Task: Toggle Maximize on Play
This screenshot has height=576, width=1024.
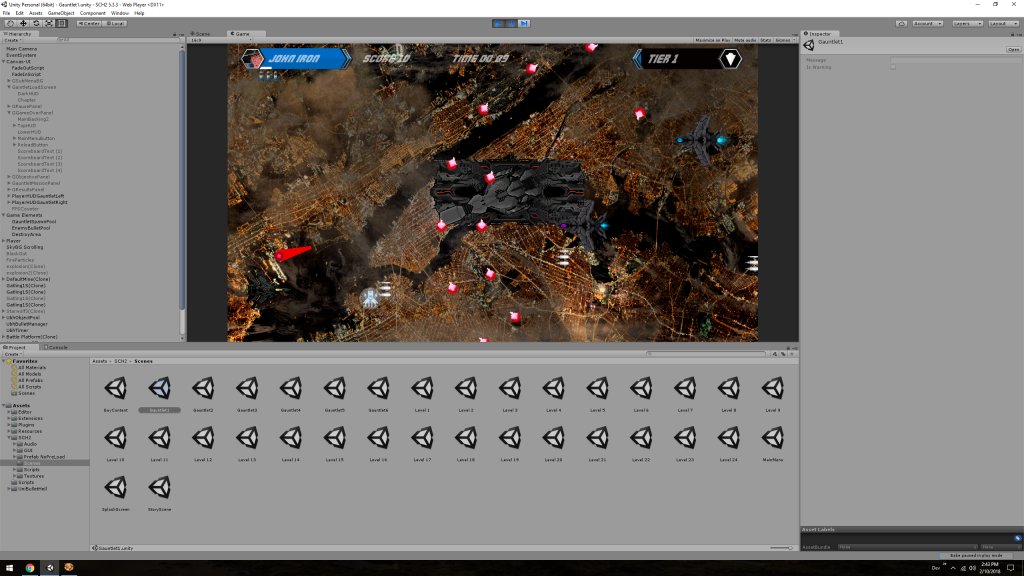Action: [713, 40]
